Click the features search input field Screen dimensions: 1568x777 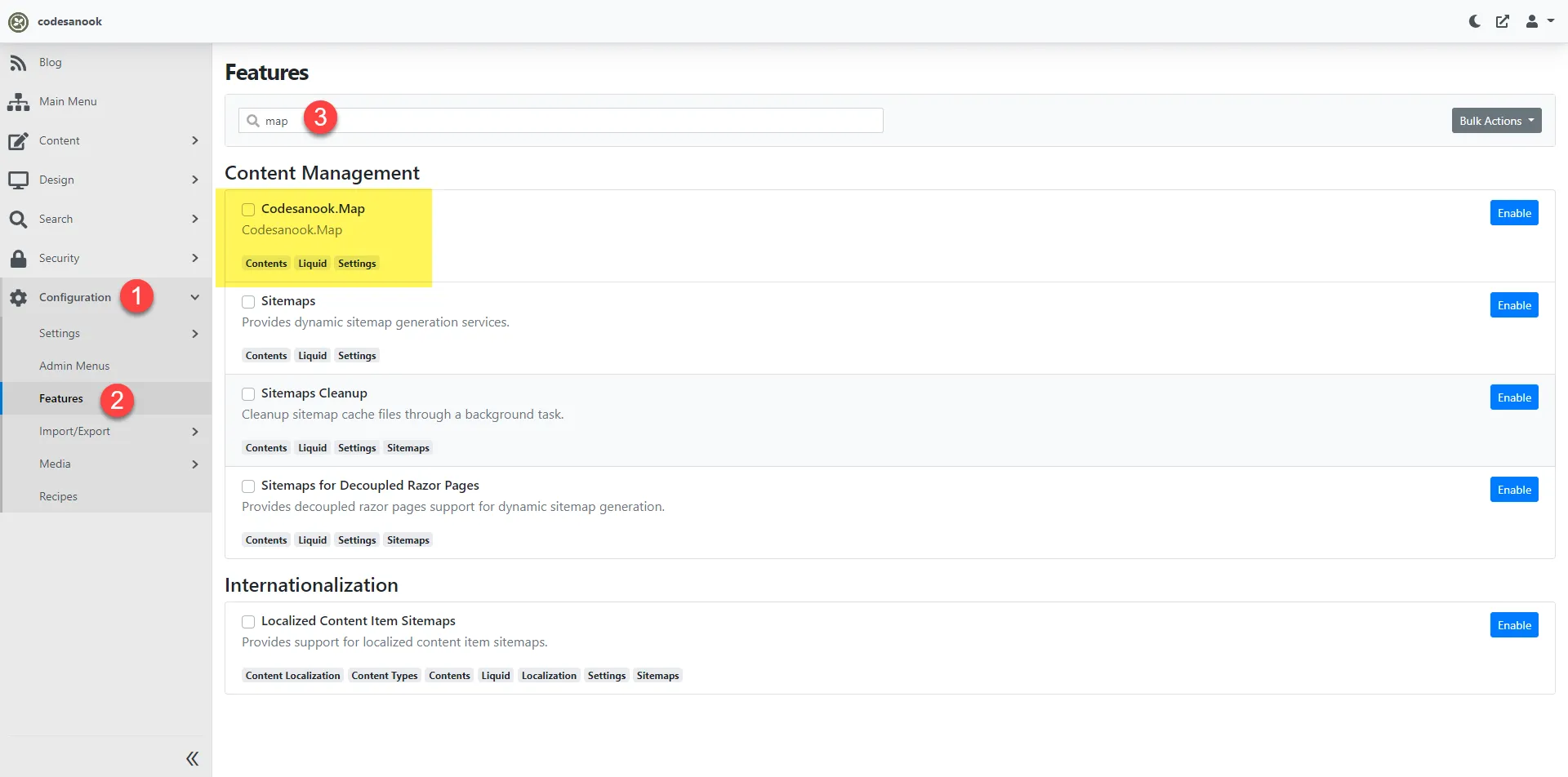pyautogui.click(x=561, y=121)
